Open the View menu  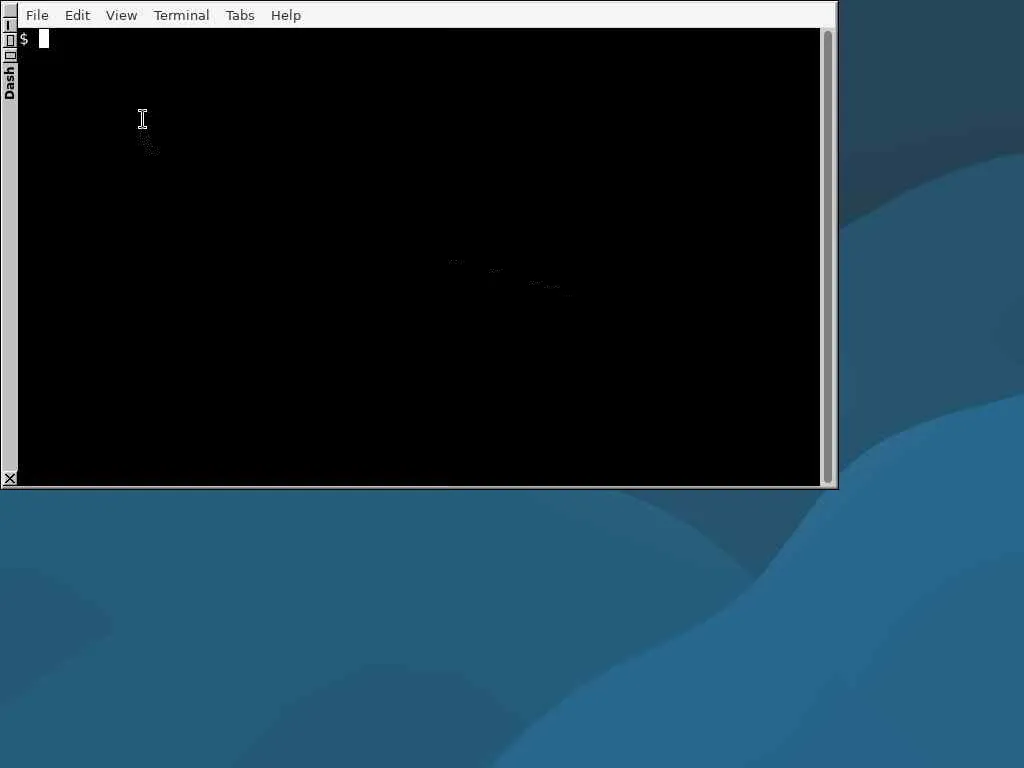(121, 15)
